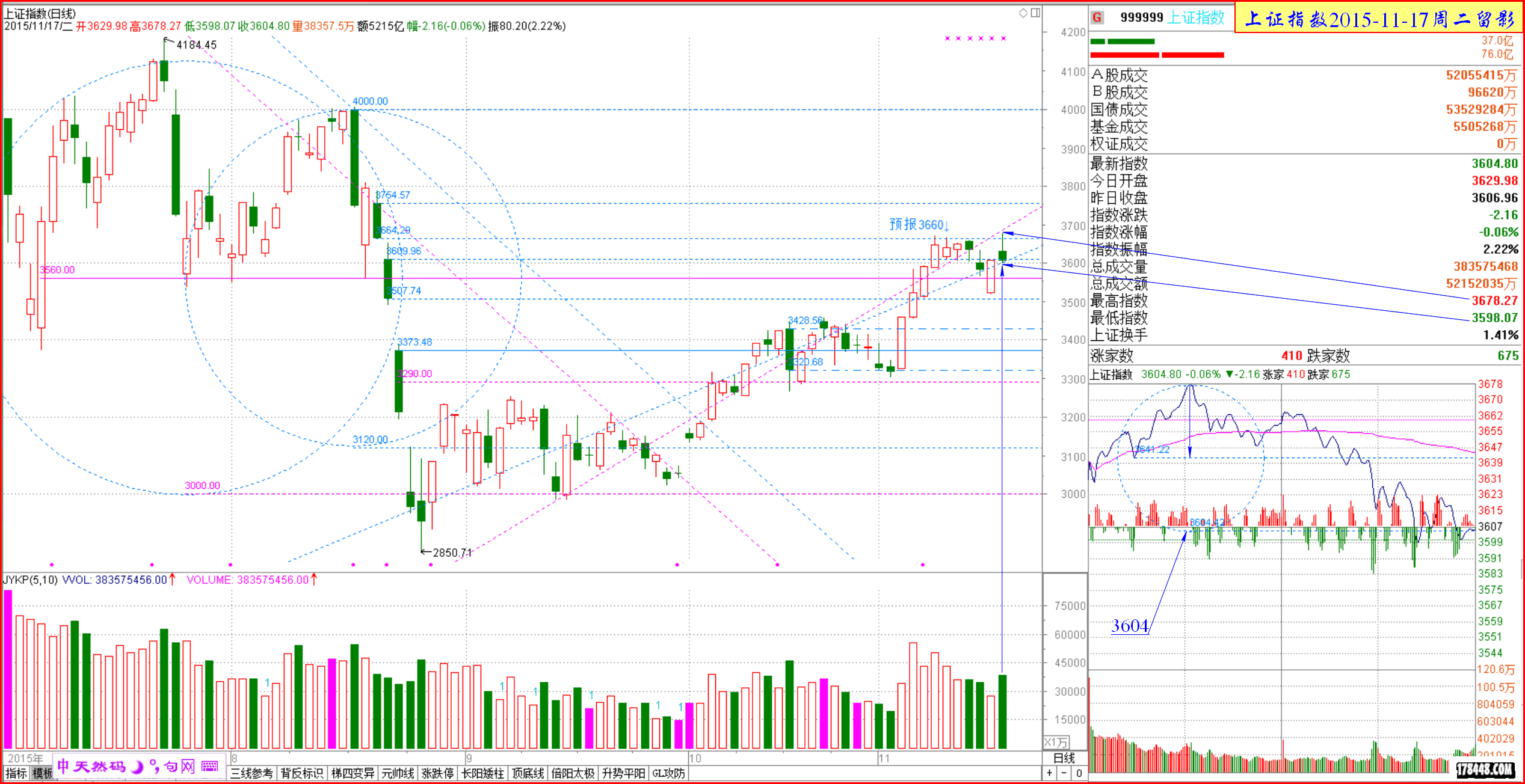This screenshot has height=784, width=1525.
Task: Click the split-panel layout icon
Action: 1035,13
